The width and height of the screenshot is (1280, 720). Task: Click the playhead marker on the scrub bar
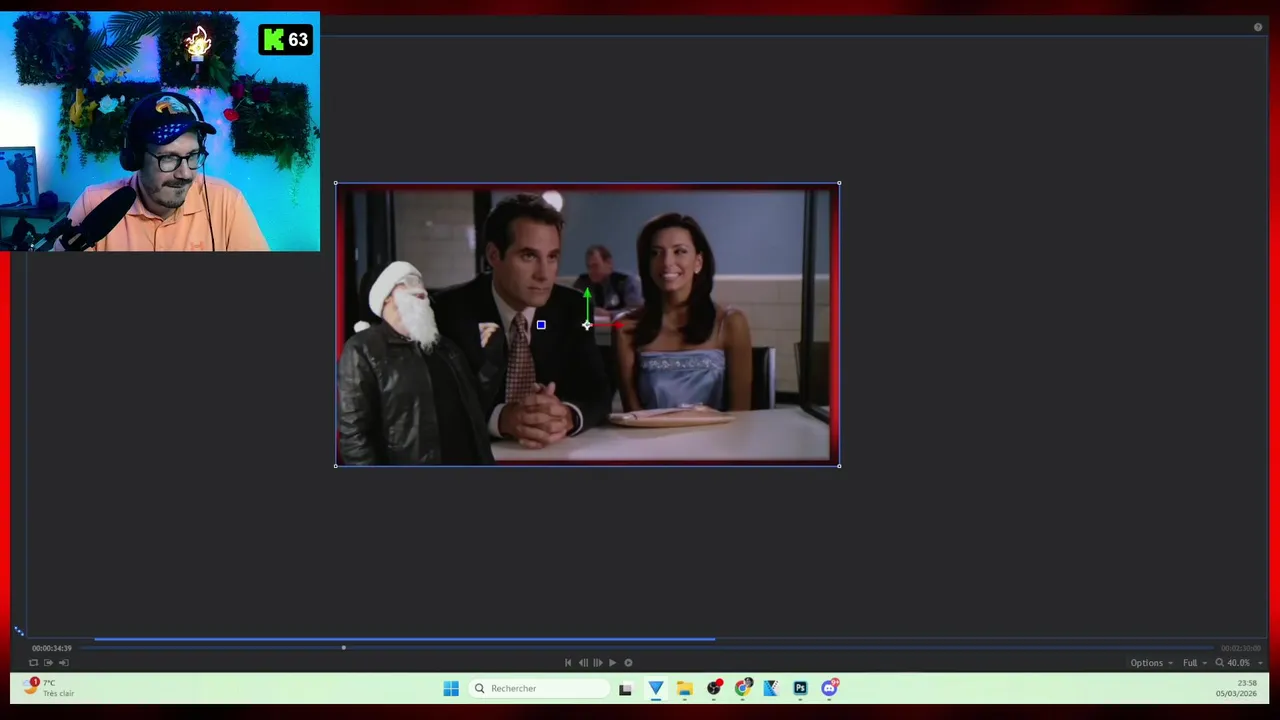click(x=343, y=648)
